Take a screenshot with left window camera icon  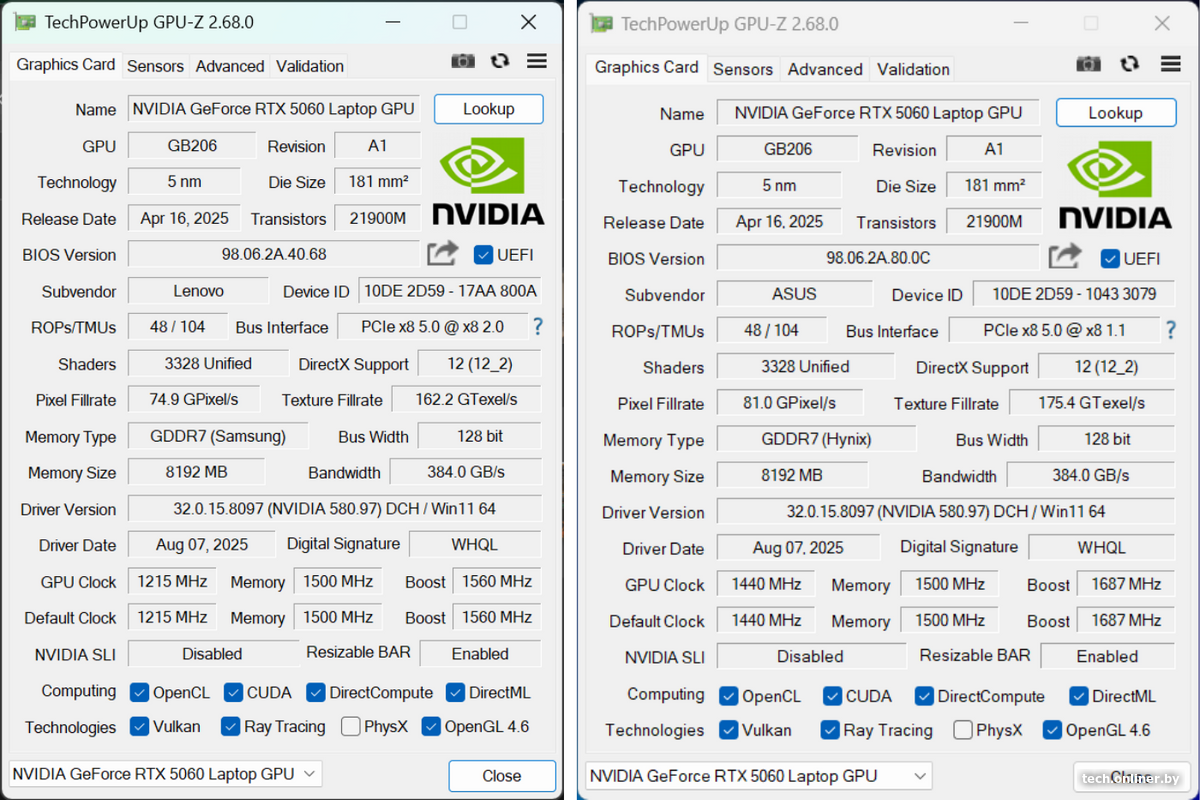(463, 62)
